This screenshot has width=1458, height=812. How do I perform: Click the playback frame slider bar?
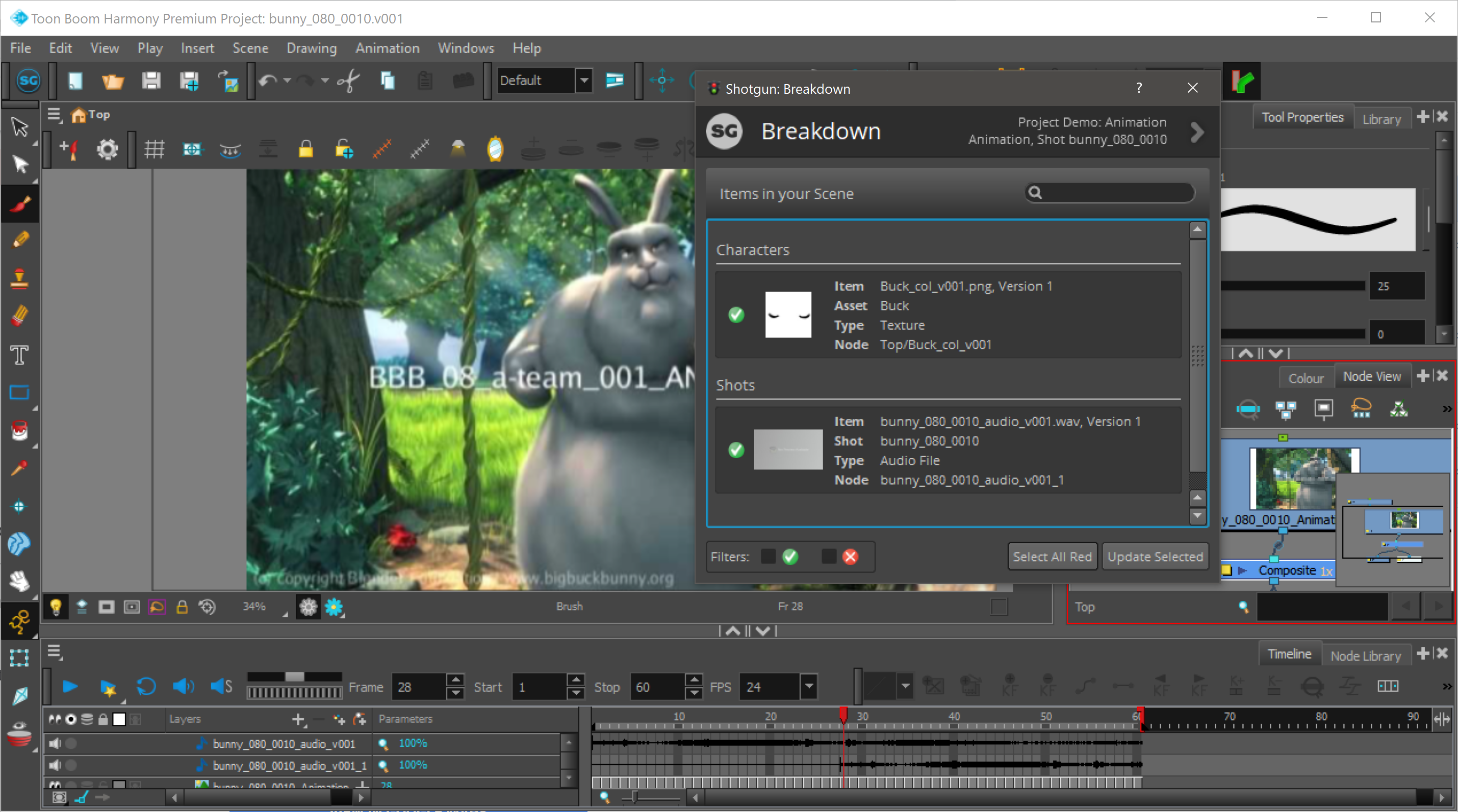pos(294,677)
